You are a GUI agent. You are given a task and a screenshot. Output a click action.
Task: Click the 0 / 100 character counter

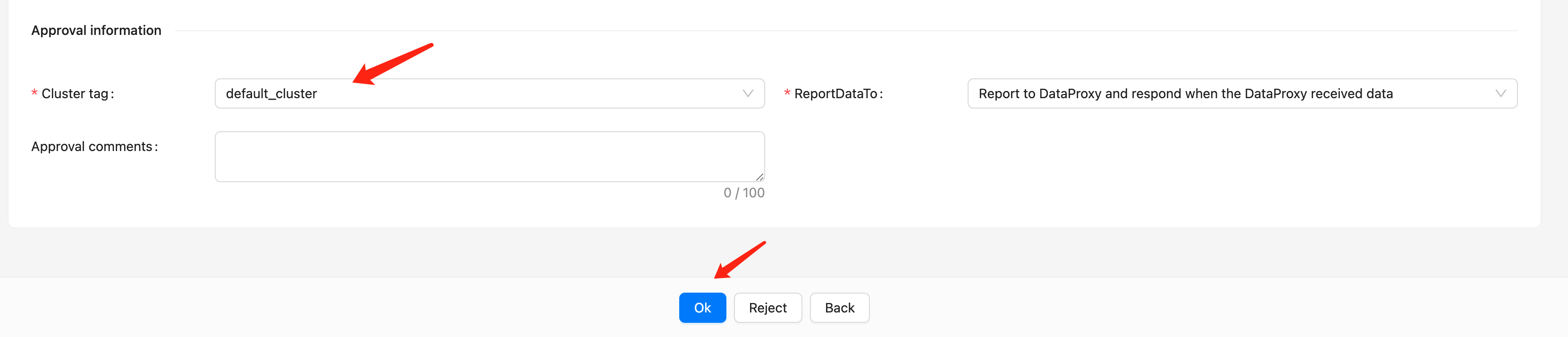pyautogui.click(x=743, y=193)
